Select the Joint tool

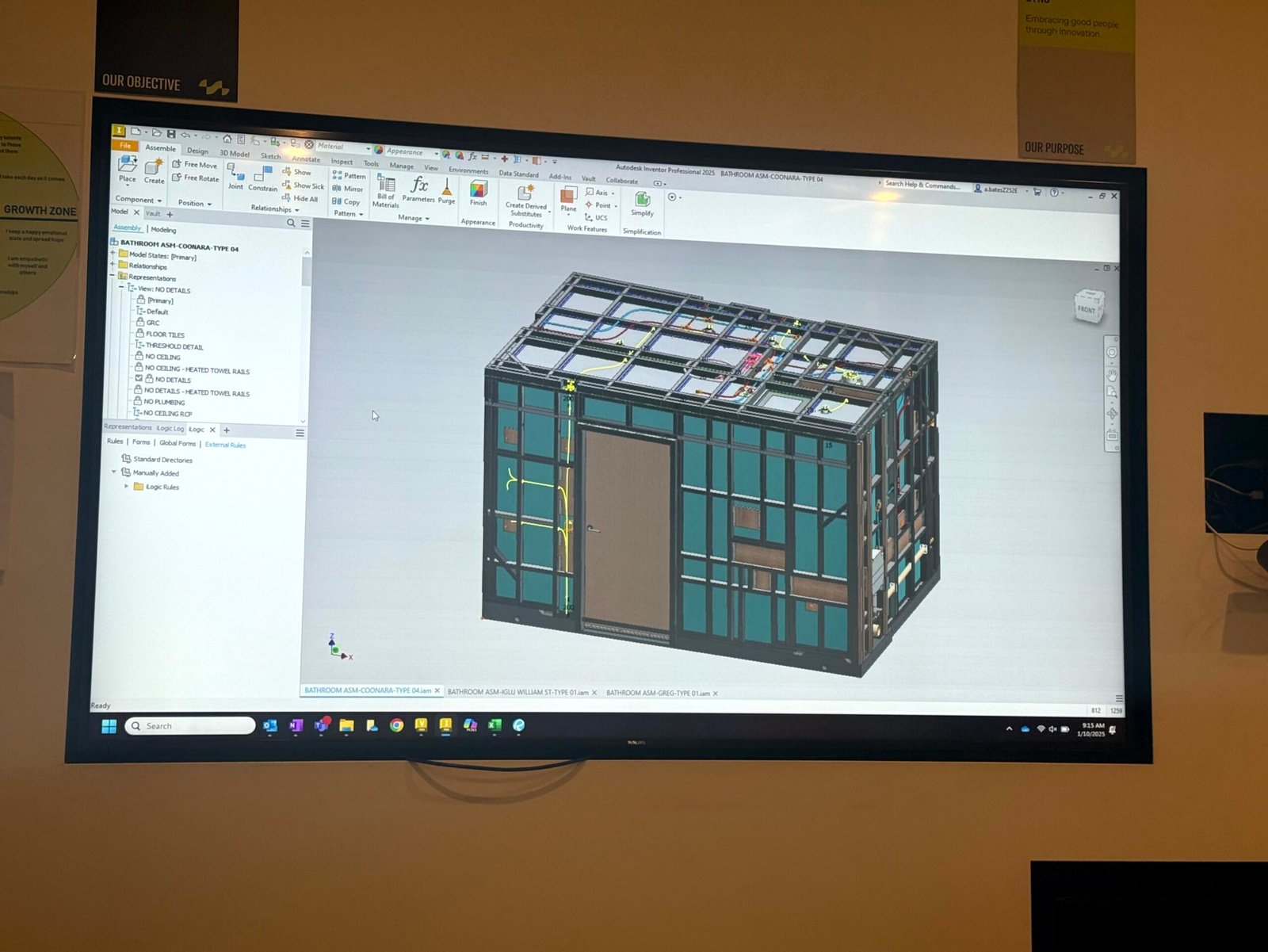click(235, 174)
